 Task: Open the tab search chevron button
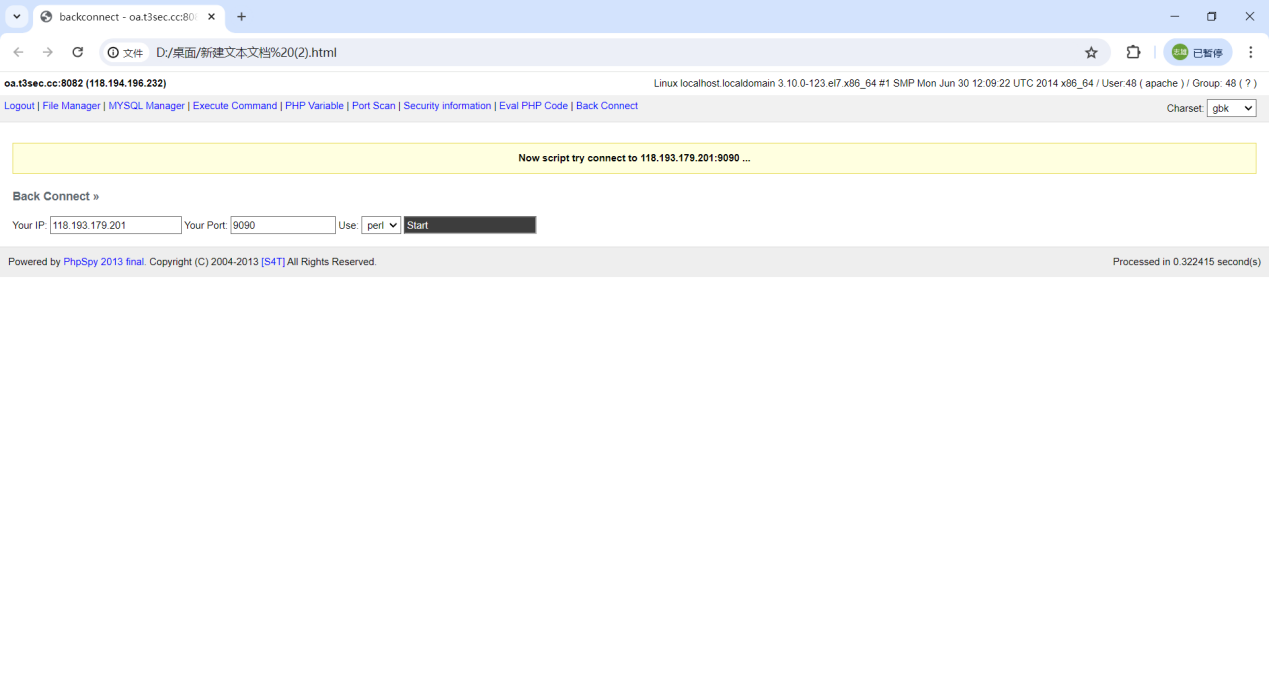coord(17,17)
